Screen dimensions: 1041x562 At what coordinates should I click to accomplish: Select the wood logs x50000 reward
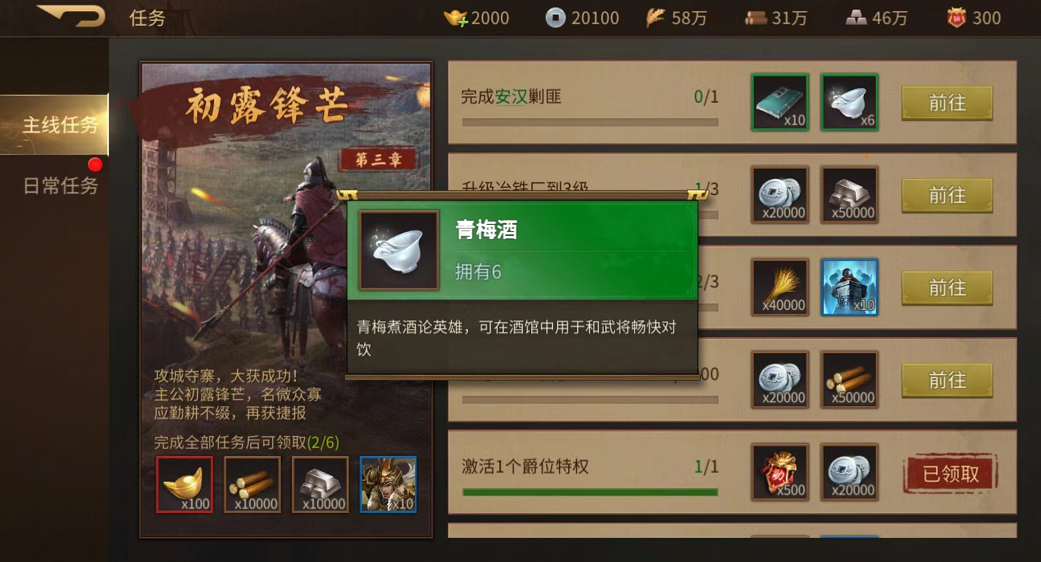pos(850,380)
